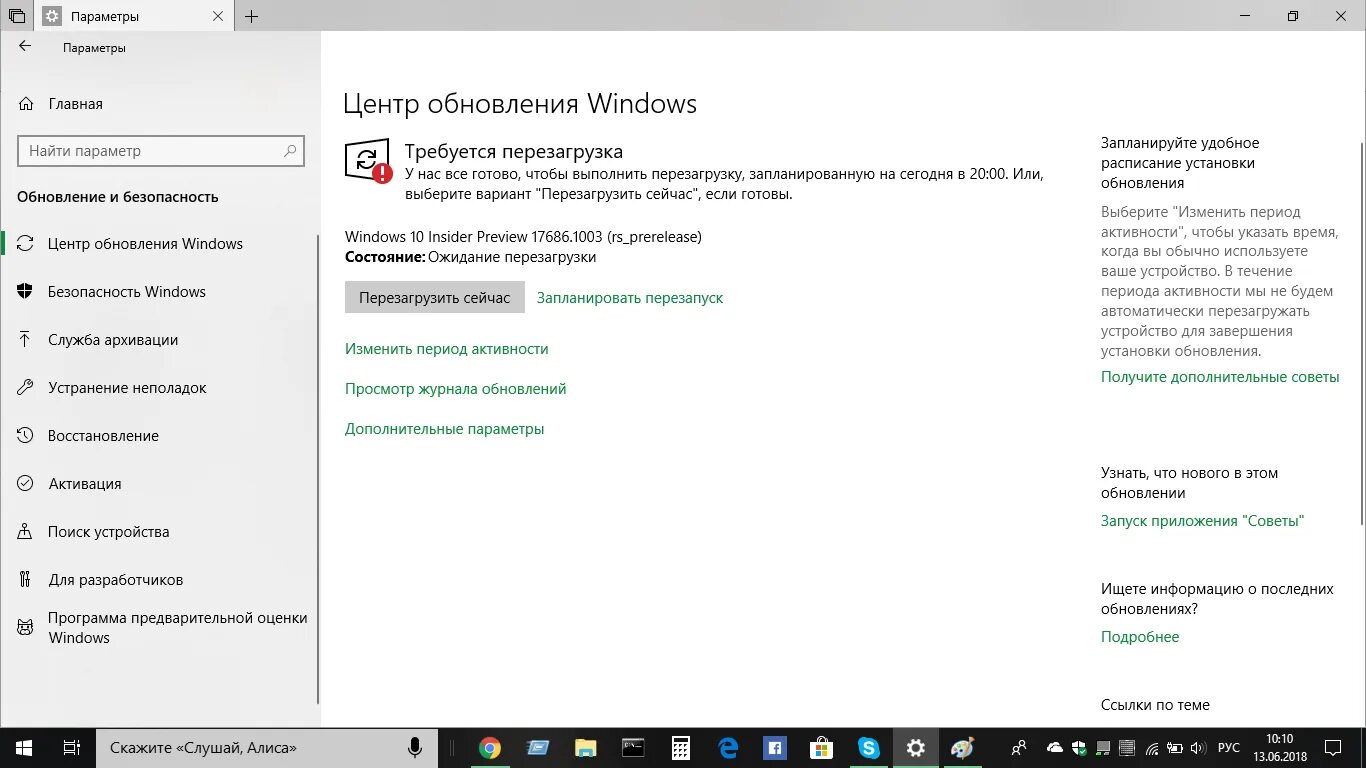This screenshot has width=1366, height=768.
Task: Open Microsoft Edge from the taskbar
Action: pyautogui.click(x=729, y=748)
